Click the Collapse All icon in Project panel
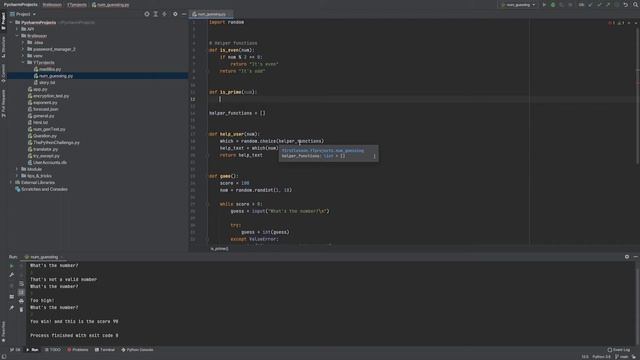 pos(164,14)
